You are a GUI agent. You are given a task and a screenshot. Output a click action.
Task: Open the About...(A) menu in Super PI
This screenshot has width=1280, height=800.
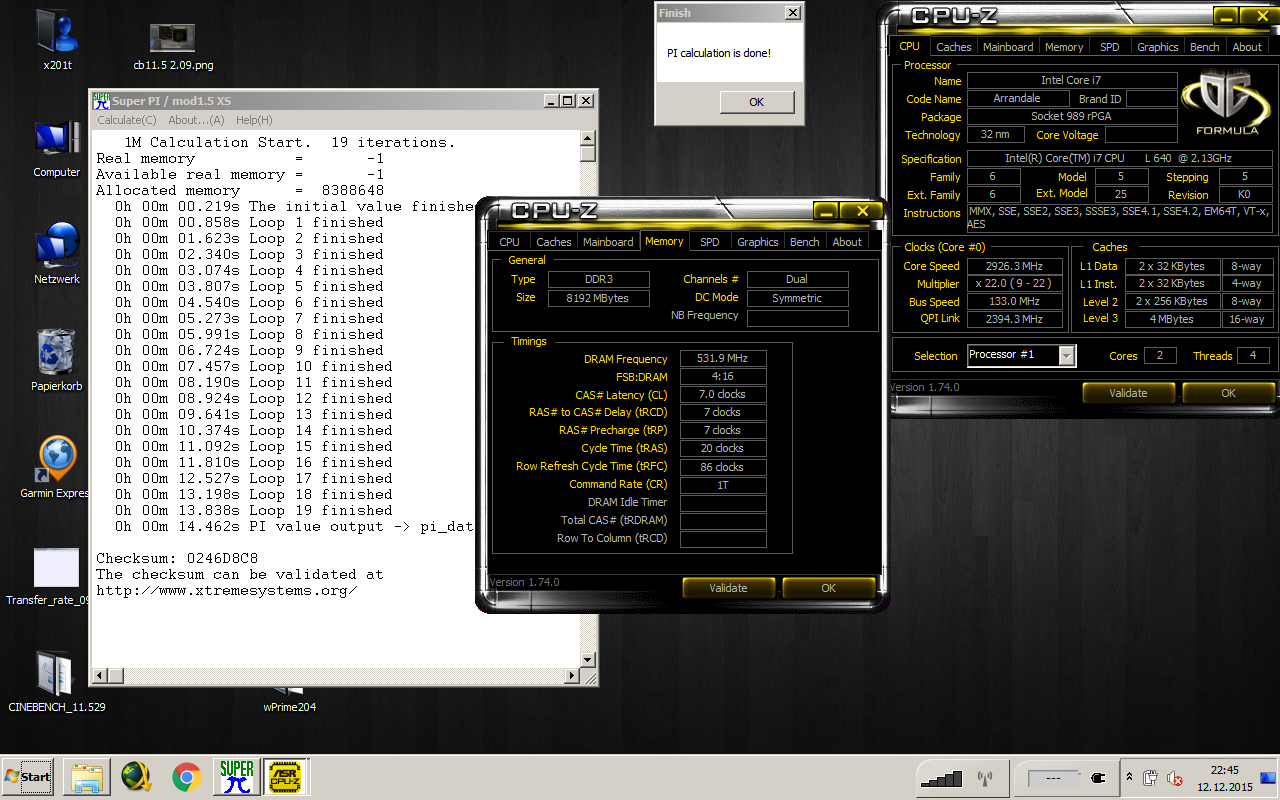(x=196, y=120)
